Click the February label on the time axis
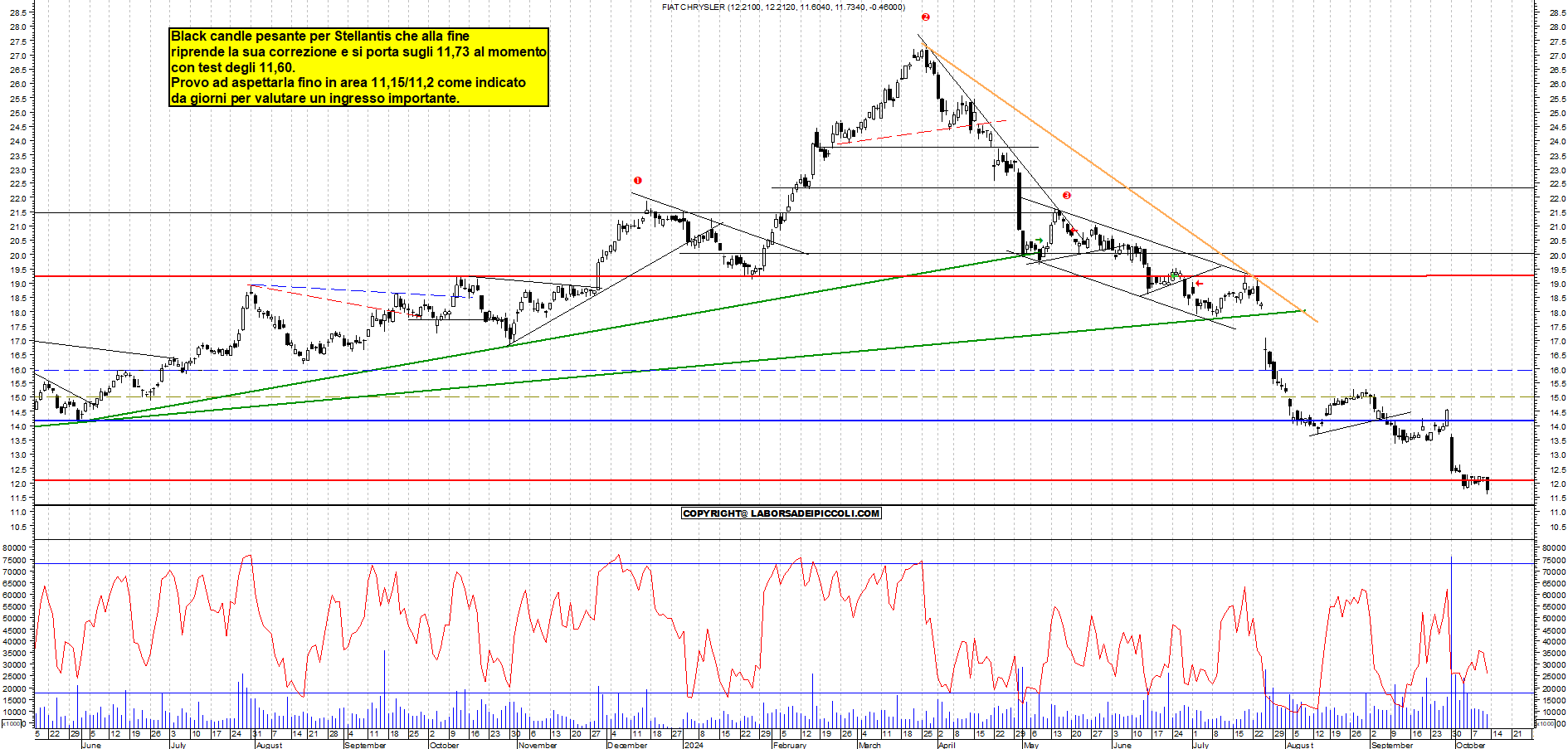Viewport: 1568px width, 749px height. (789, 745)
